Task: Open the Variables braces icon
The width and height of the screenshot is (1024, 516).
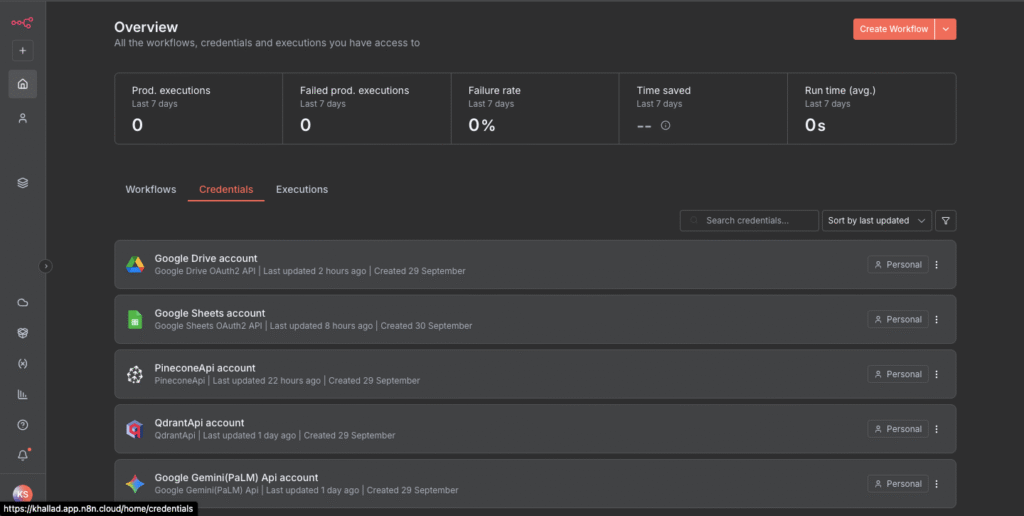Action: (23, 363)
